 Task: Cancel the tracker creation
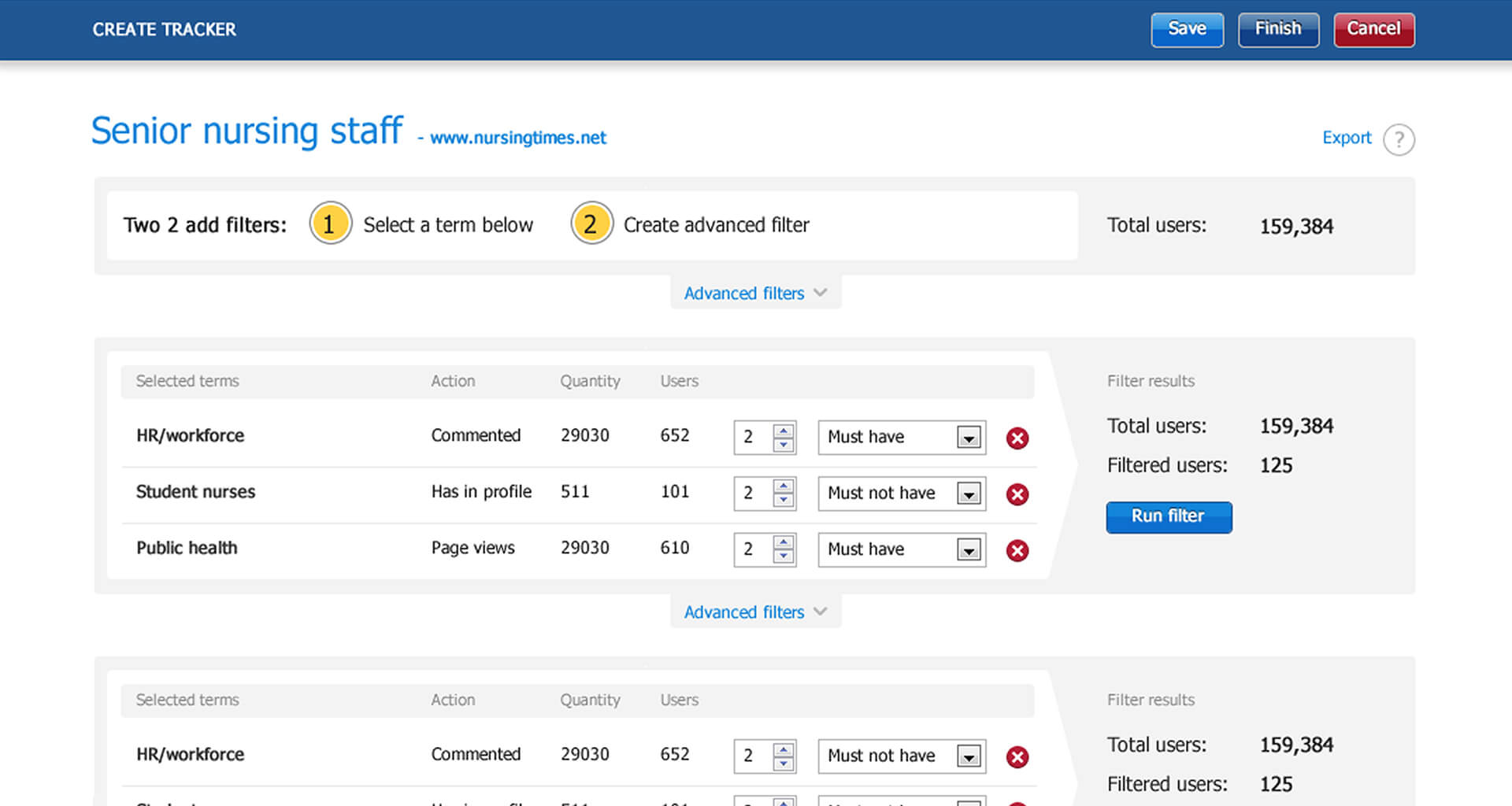pos(1373,29)
